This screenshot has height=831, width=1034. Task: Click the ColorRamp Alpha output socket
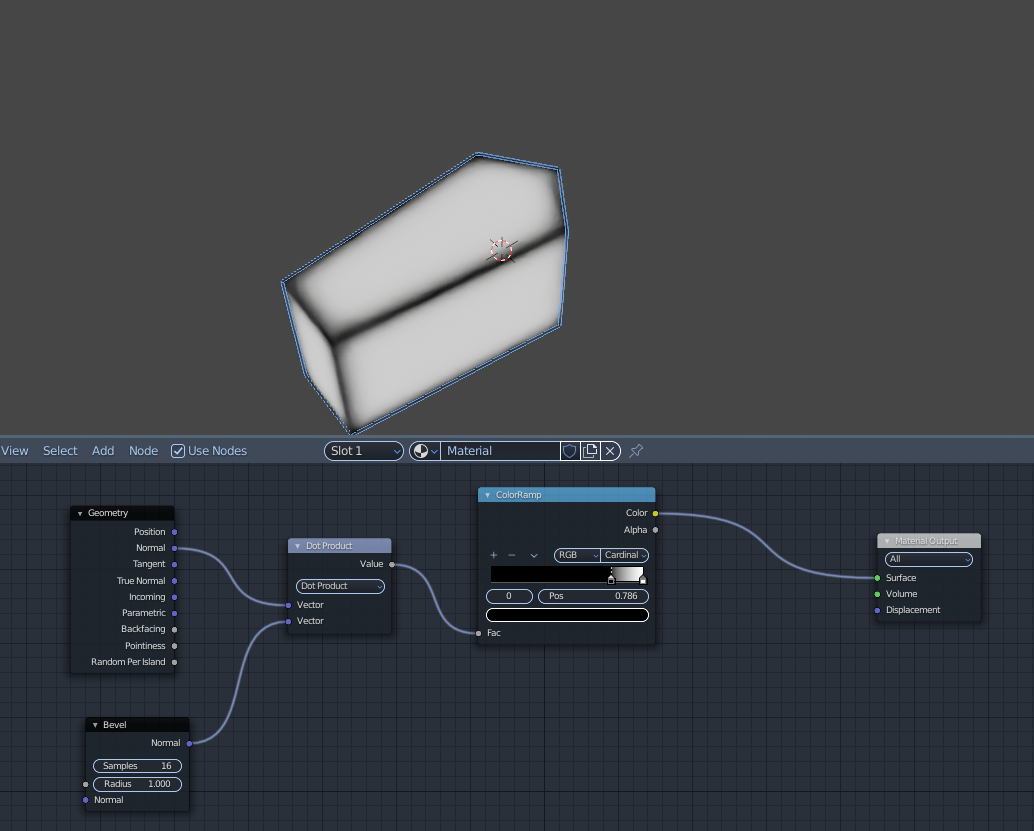click(655, 530)
